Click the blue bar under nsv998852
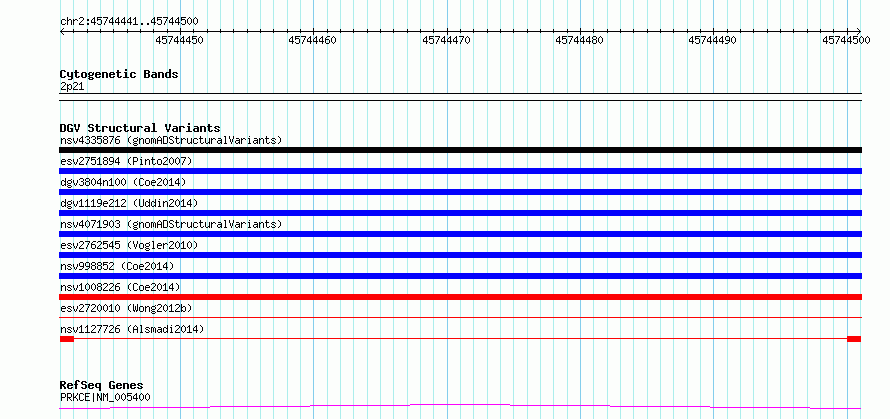The width and height of the screenshot is (890, 419). click(x=460, y=276)
